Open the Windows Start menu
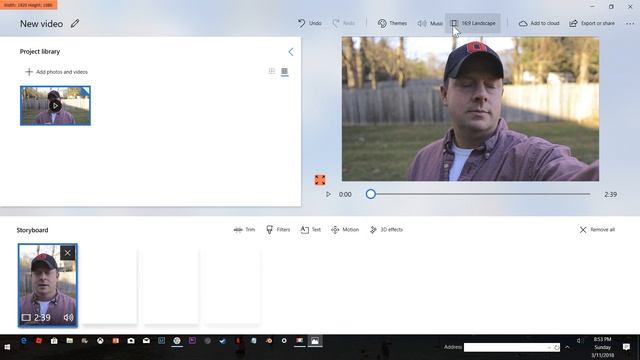Viewport: 640px width, 360px height. tap(7, 347)
